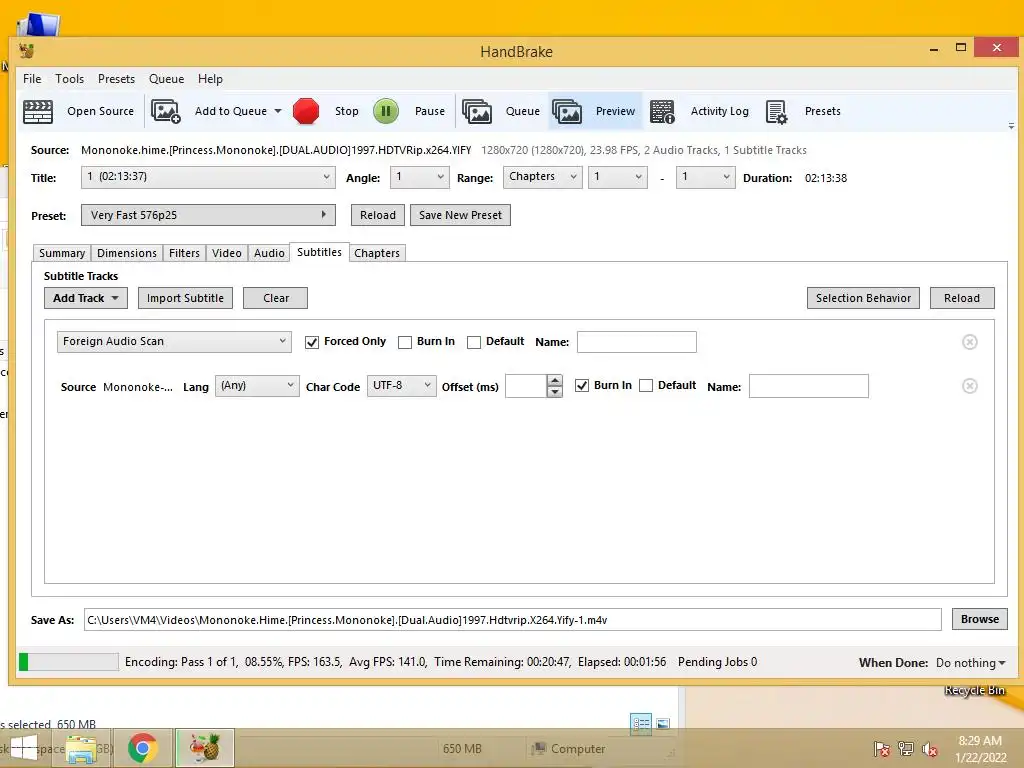Open the Queue toolbar icon

(477, 112)
